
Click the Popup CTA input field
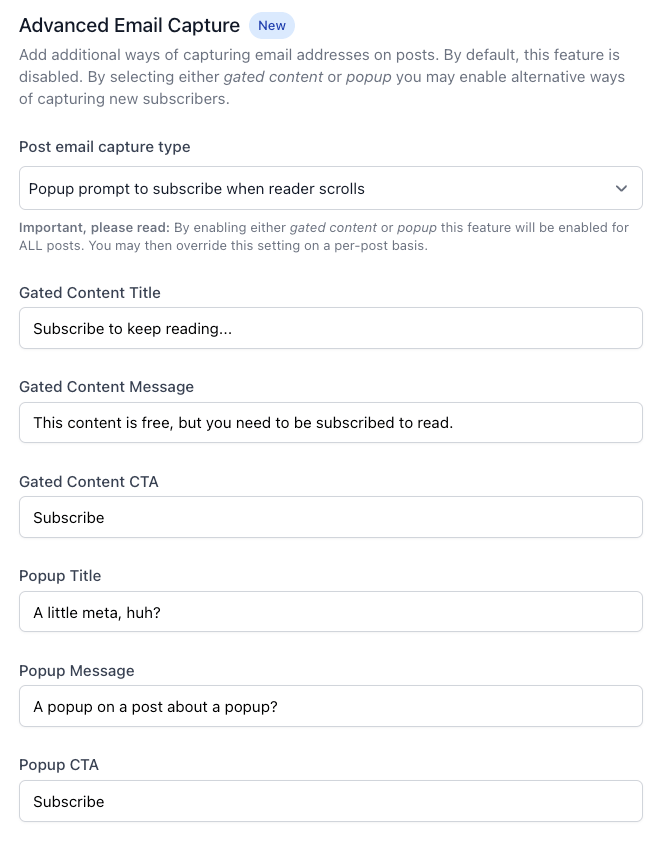[331, 801]
